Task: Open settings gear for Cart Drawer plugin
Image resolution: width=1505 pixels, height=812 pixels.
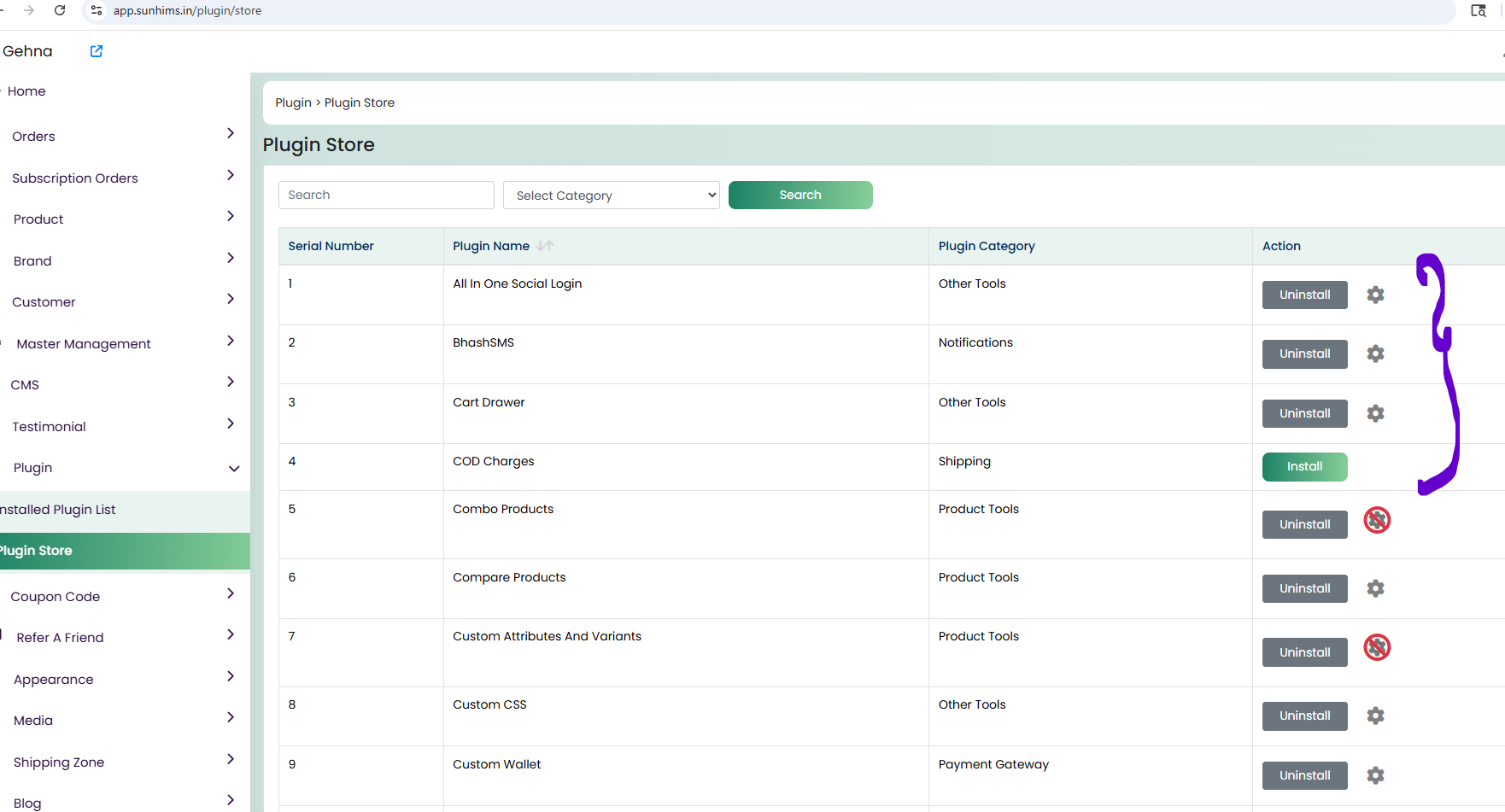Action: pyautogui.click(x=1375, y=413)
